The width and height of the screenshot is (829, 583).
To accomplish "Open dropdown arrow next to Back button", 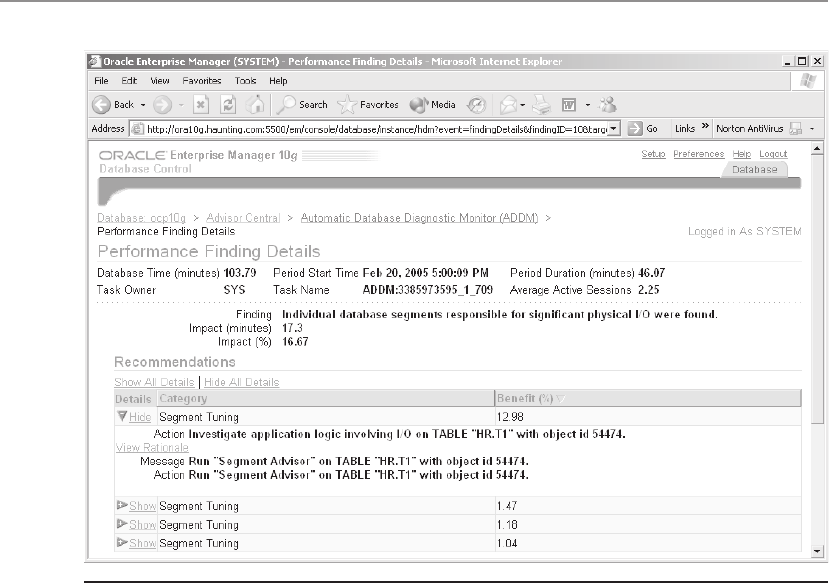I will click(143, 105).
